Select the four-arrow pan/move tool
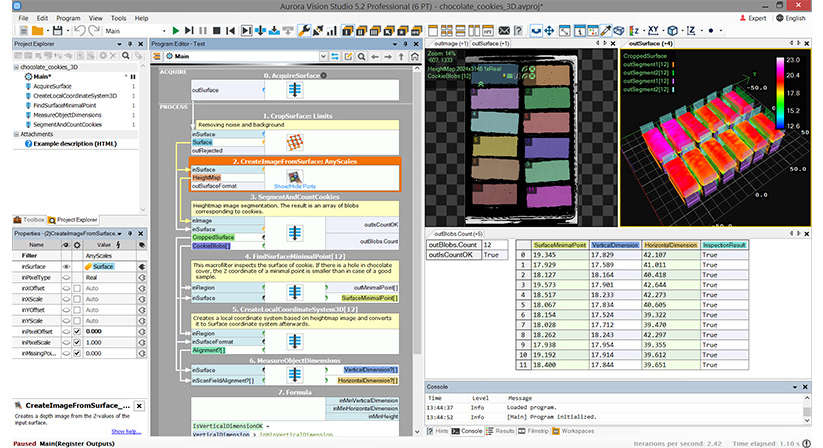 549,31
